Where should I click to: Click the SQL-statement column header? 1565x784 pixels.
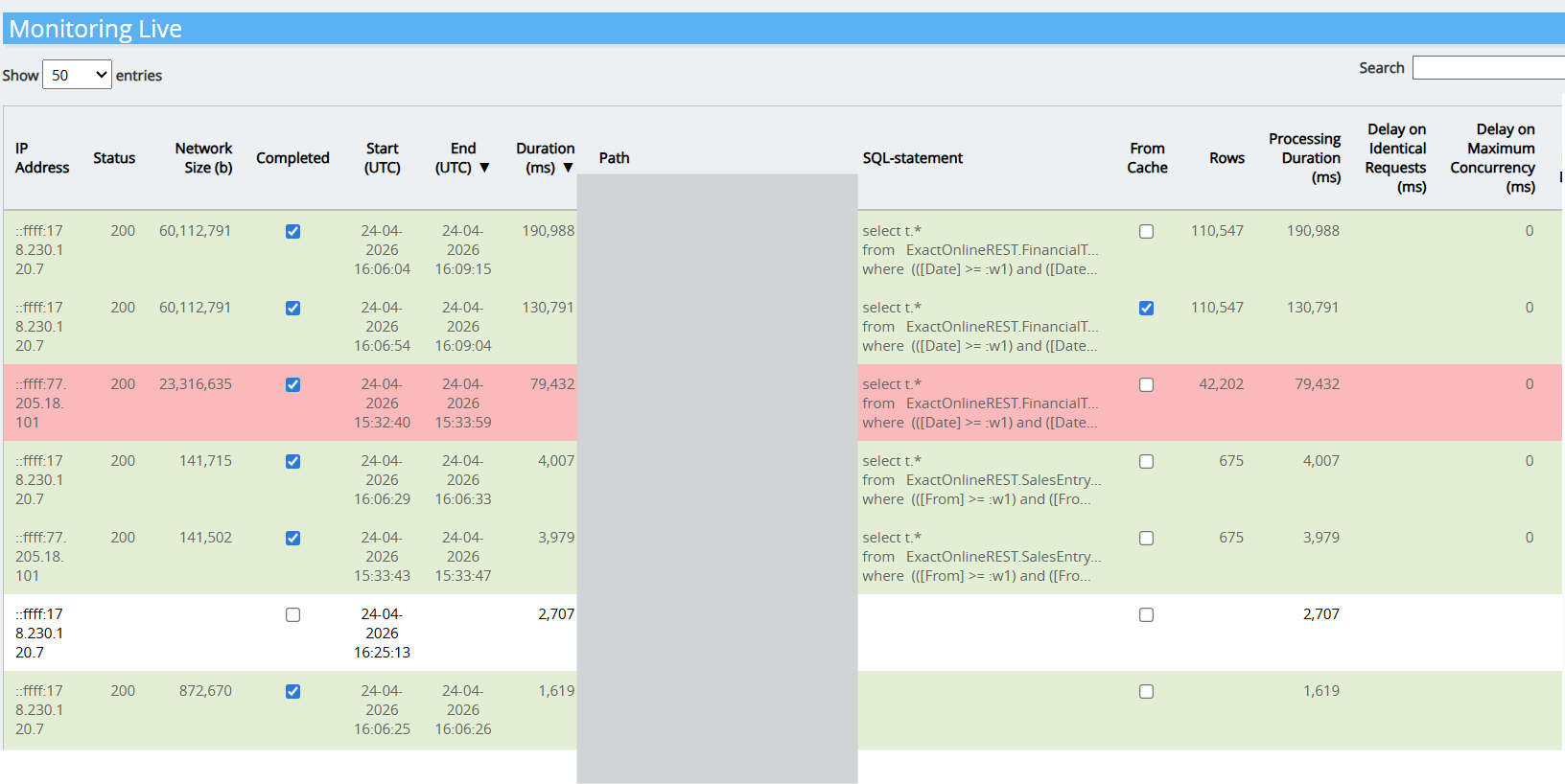[912, 158]
